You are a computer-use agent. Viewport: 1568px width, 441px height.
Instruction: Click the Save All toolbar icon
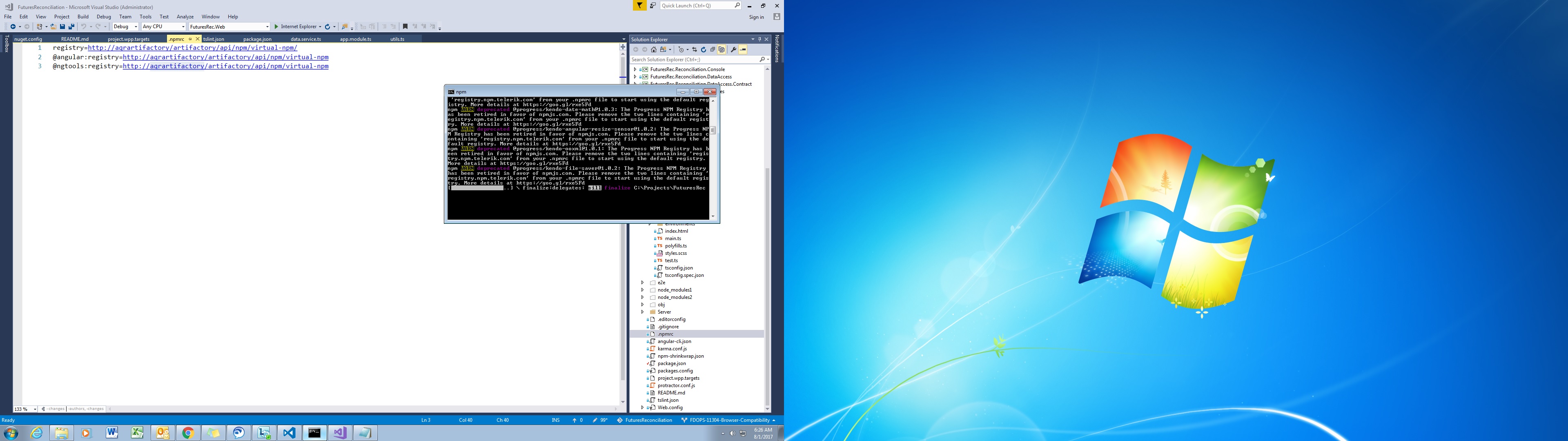pyautogui.click(x=71, y=27)
